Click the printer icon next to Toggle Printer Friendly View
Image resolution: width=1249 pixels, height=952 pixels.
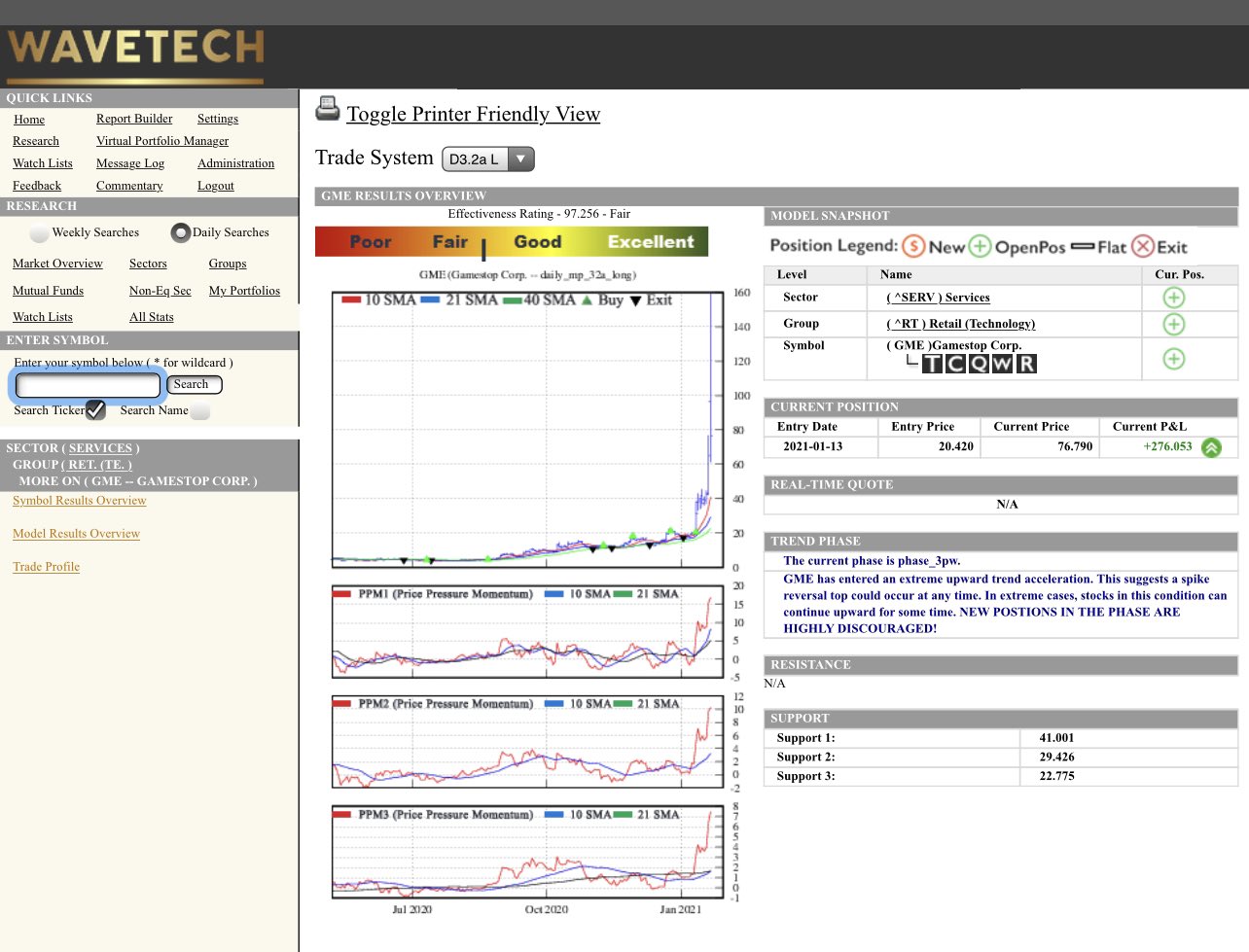tap(327, 110)
